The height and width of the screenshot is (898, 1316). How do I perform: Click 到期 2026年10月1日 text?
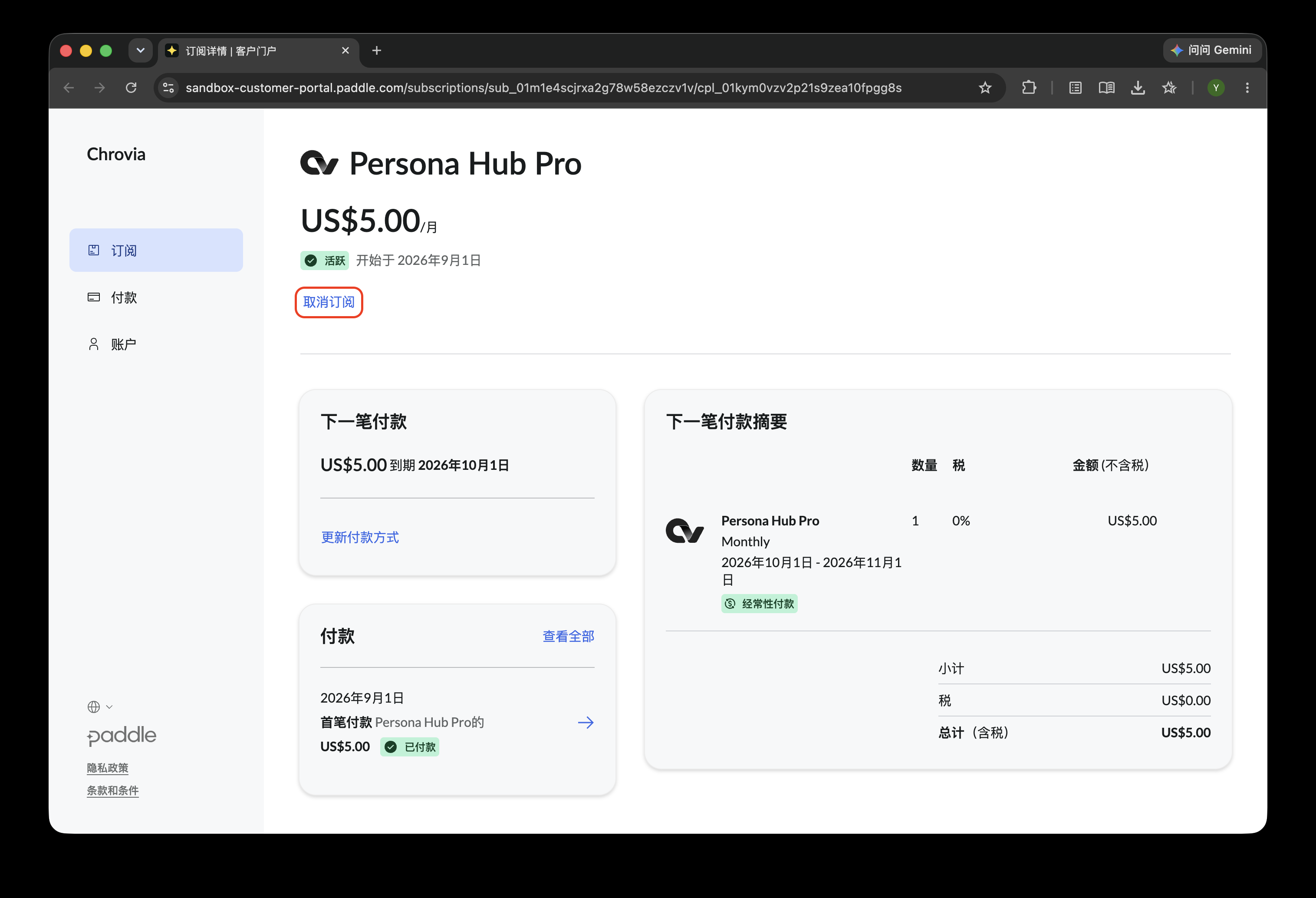[x=449, y=465]
